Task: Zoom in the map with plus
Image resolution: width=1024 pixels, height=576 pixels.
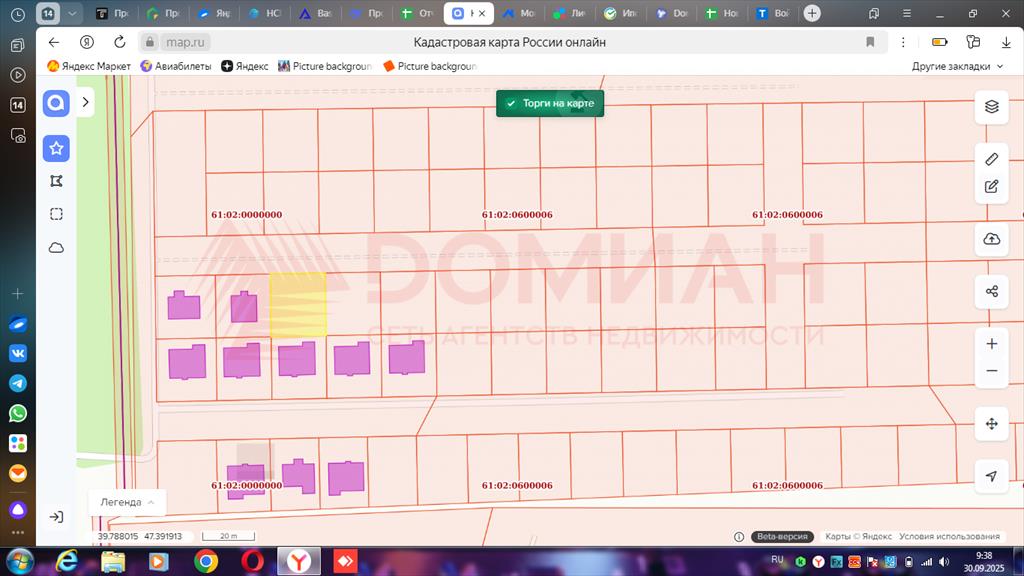Action: pyautogui.click(x=991, y=344)
